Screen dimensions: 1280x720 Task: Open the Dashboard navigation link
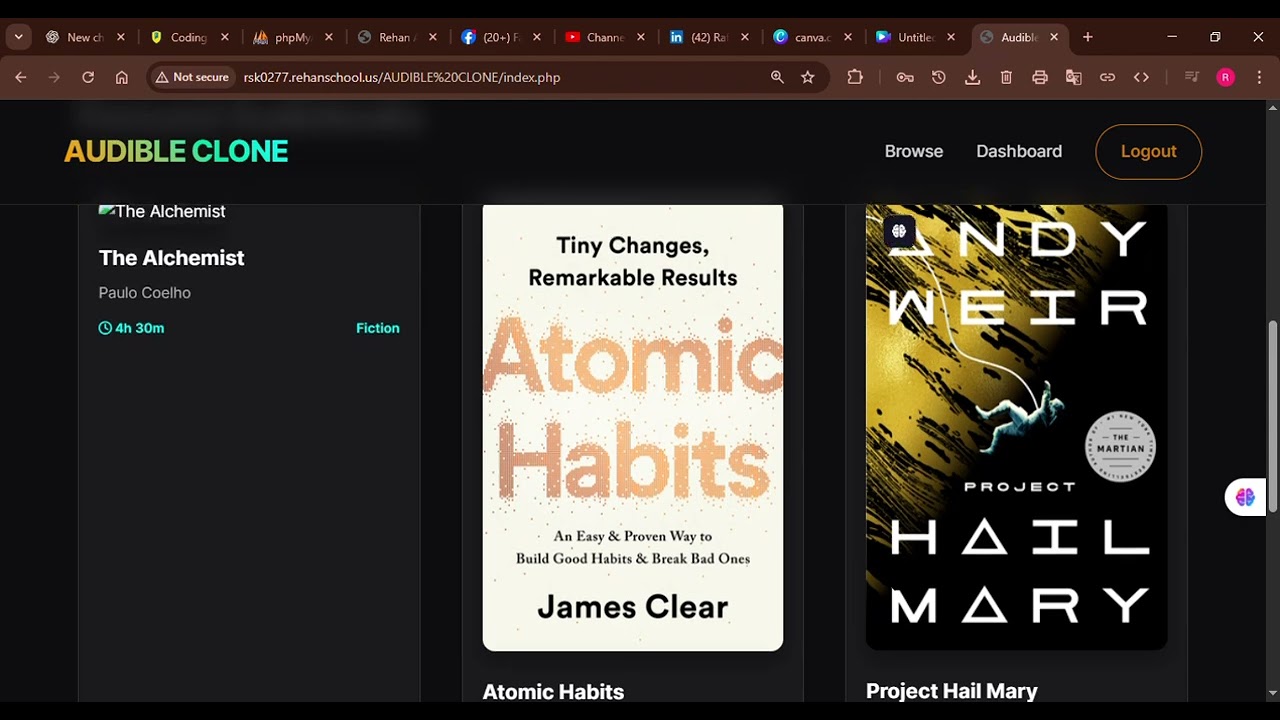pyautogui.click(x=1019, y=151)
